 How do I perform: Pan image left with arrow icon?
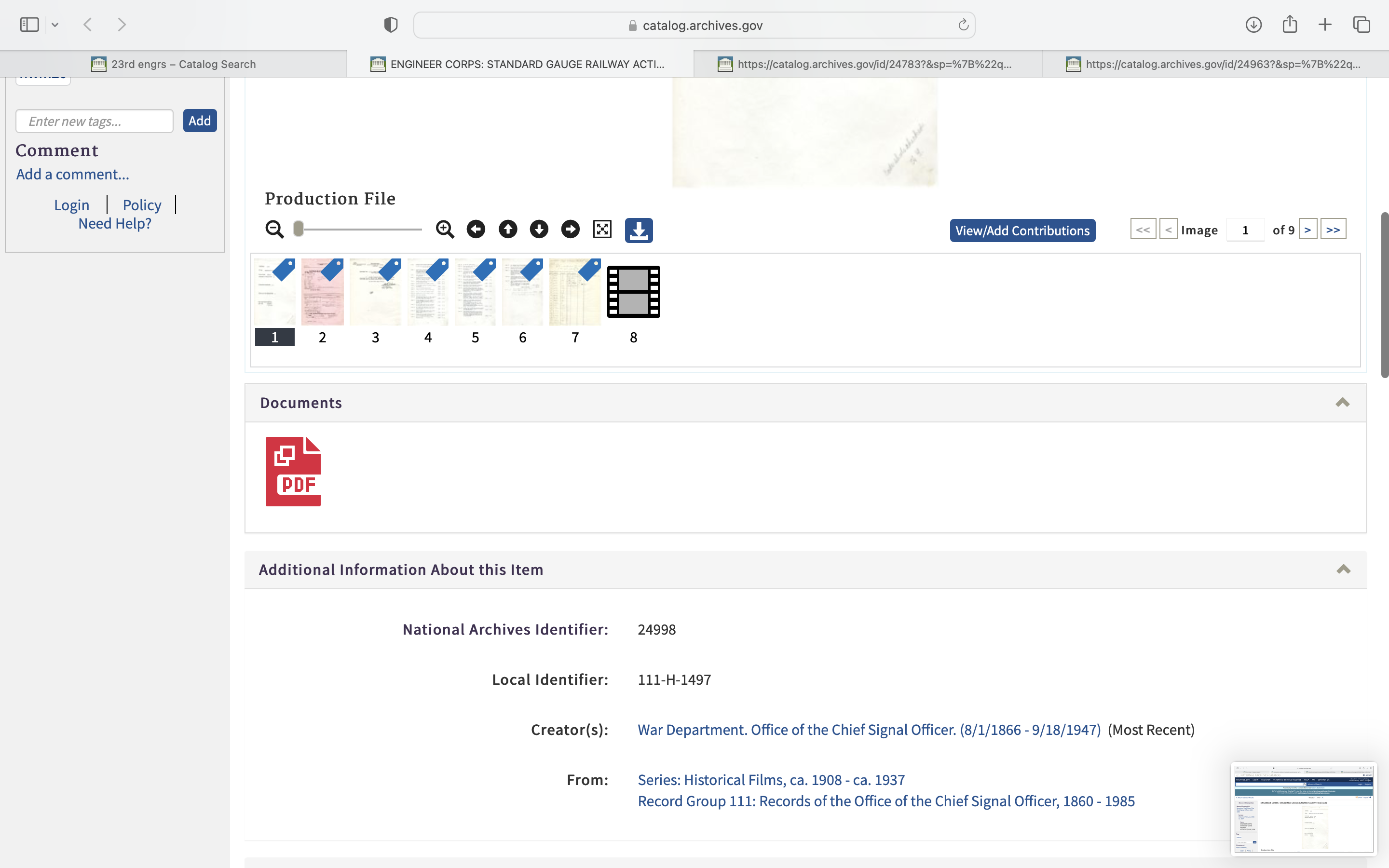coord(476,230)
